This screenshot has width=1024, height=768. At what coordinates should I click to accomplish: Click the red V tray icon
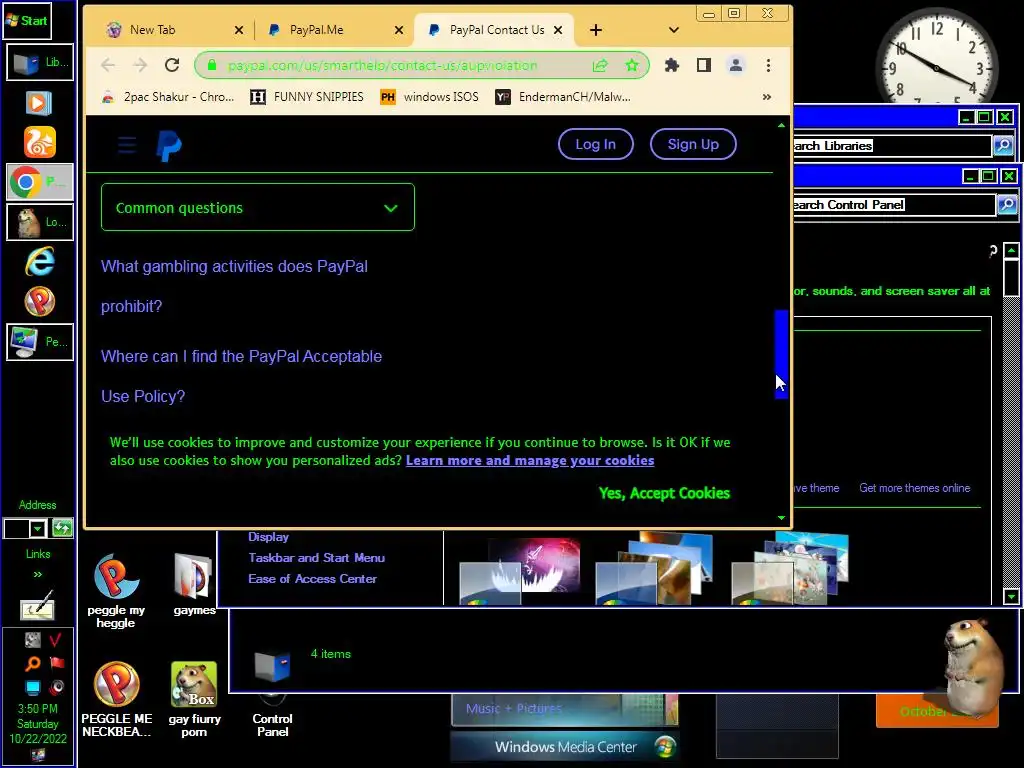pos(56,639)
